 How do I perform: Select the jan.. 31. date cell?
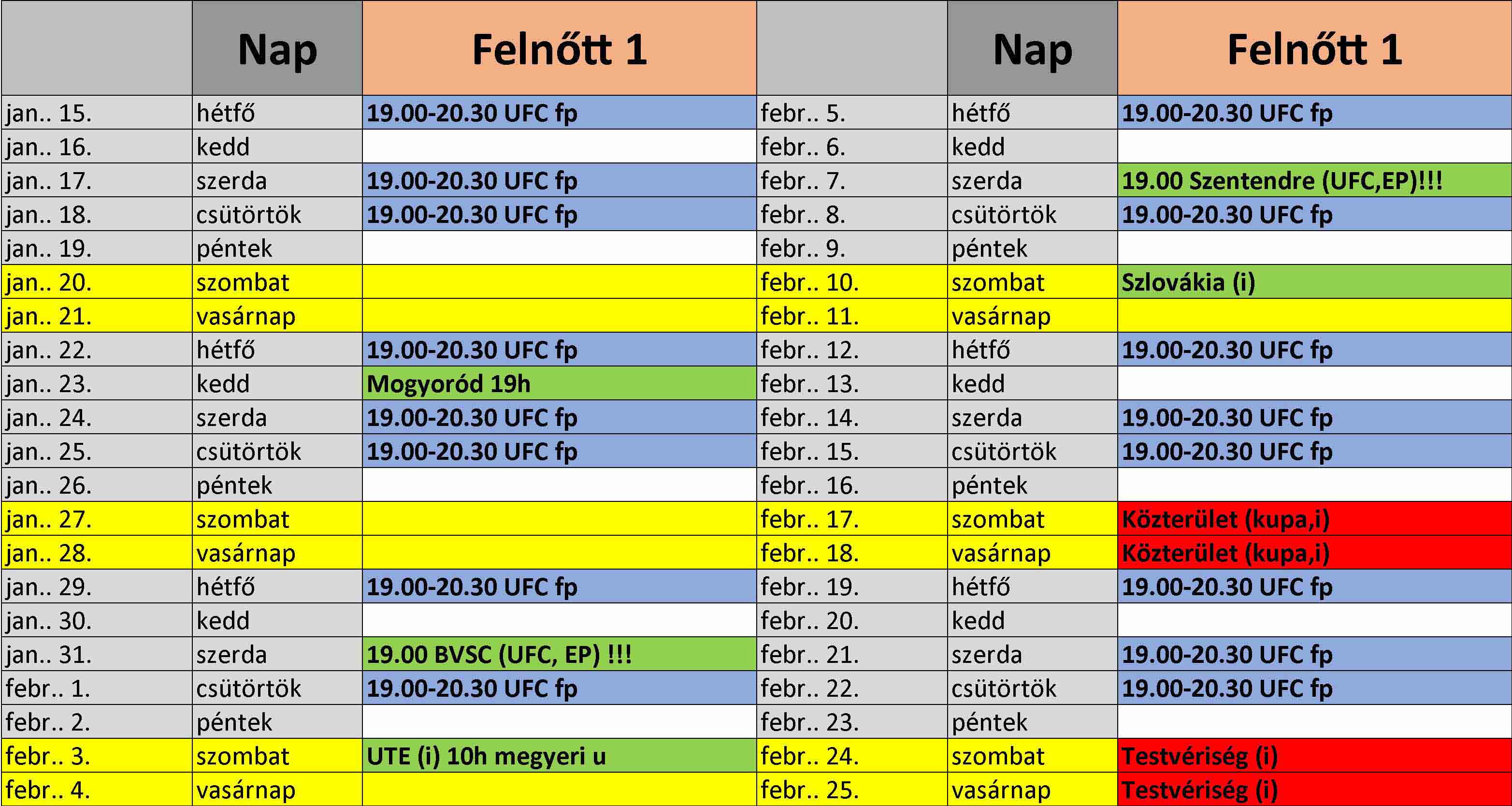[x=97, y=655]
